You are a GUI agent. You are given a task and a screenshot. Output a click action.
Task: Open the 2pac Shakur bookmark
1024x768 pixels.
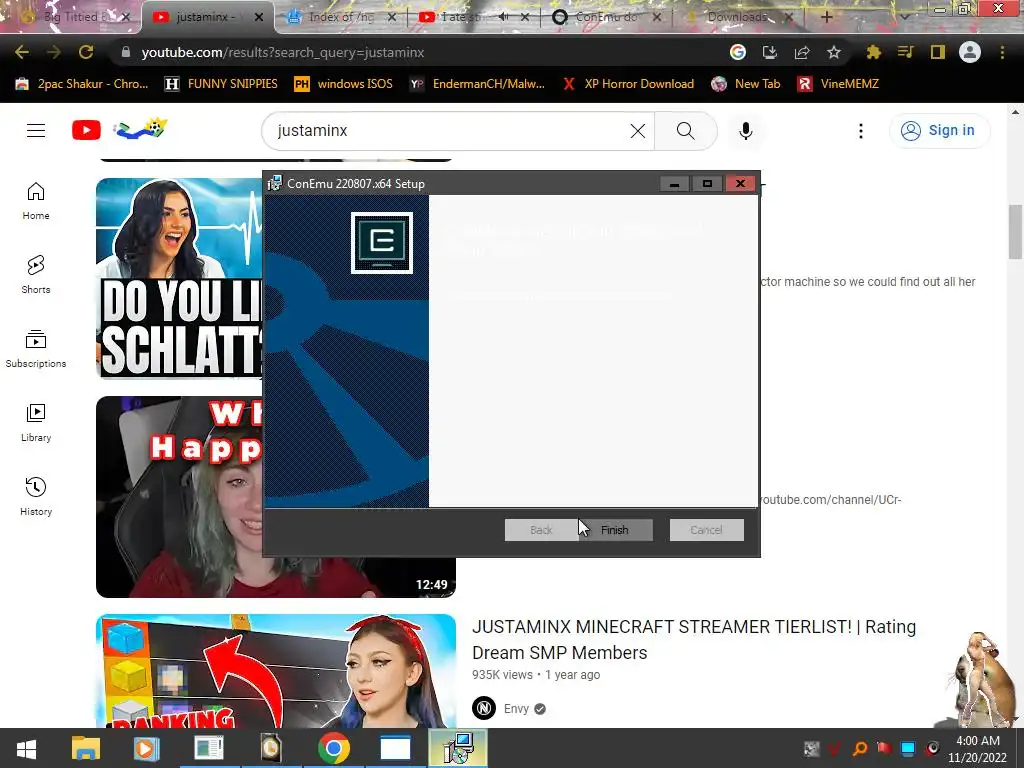pos(82,84)
